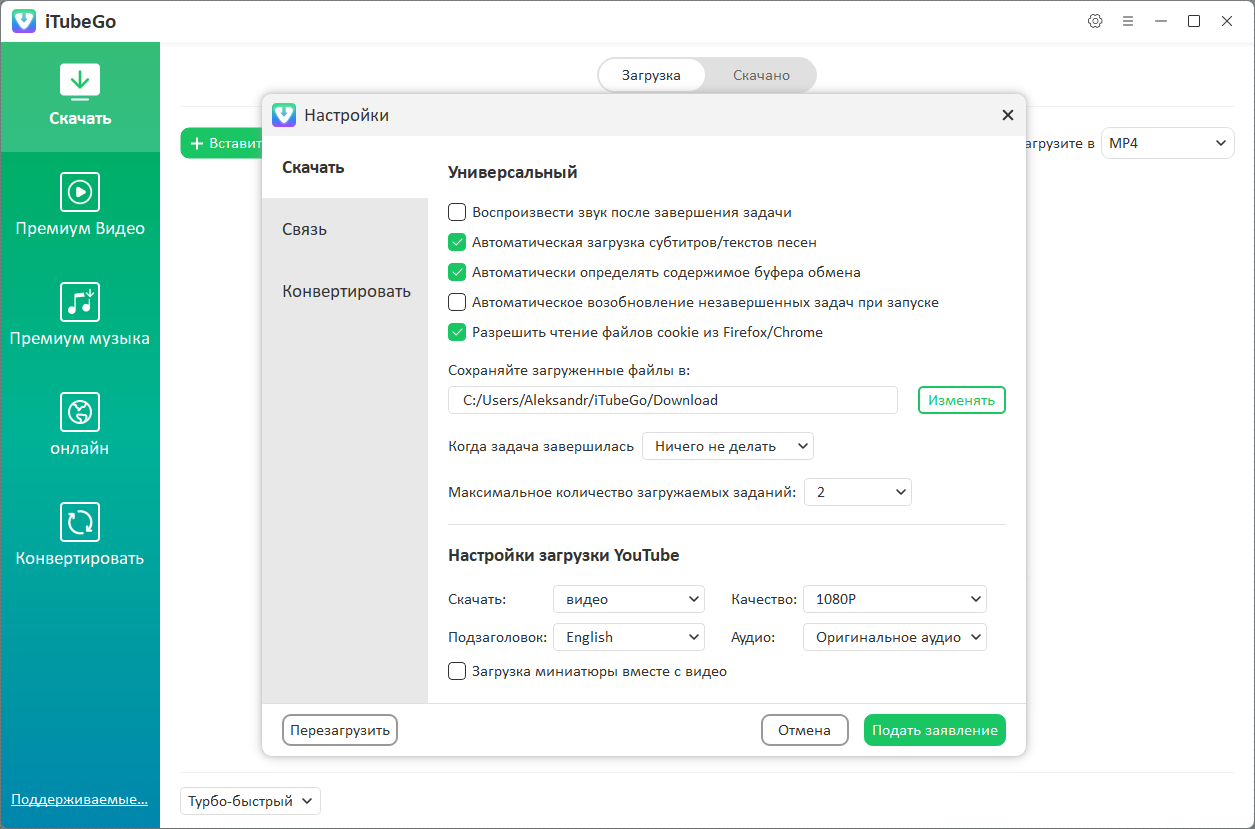Click the download folder path field
Screen dimensions: 1255x829
(x=673, y=400)
